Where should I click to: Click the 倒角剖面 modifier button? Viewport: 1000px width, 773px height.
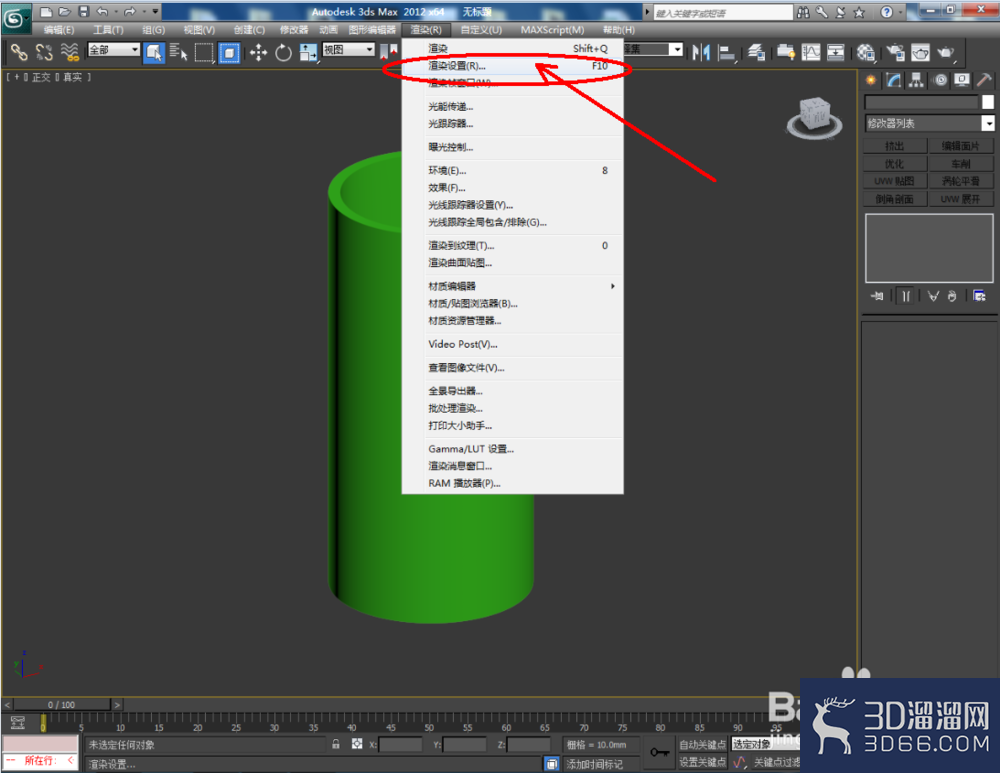tap(895, 199)
